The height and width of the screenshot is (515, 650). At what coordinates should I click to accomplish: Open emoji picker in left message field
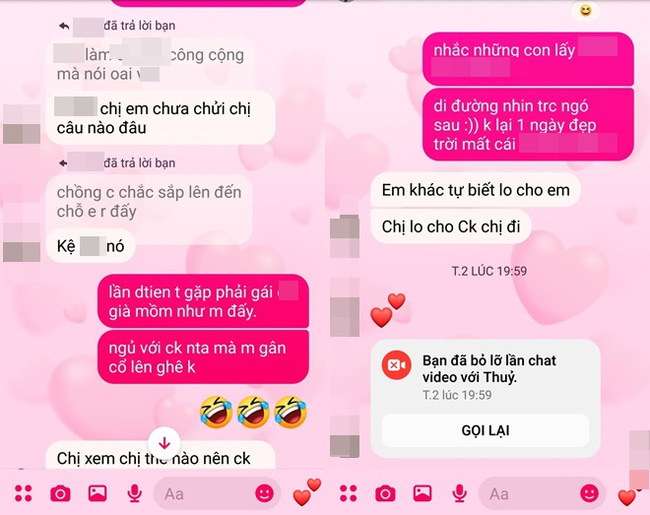coord(264,493)
